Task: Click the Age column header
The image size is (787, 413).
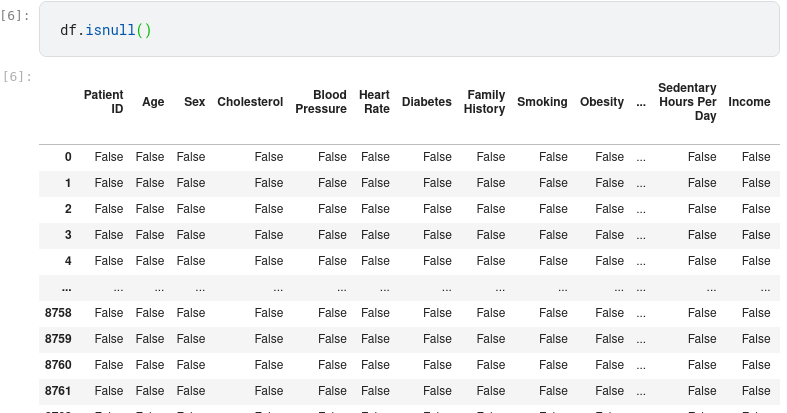Action: 153,102
